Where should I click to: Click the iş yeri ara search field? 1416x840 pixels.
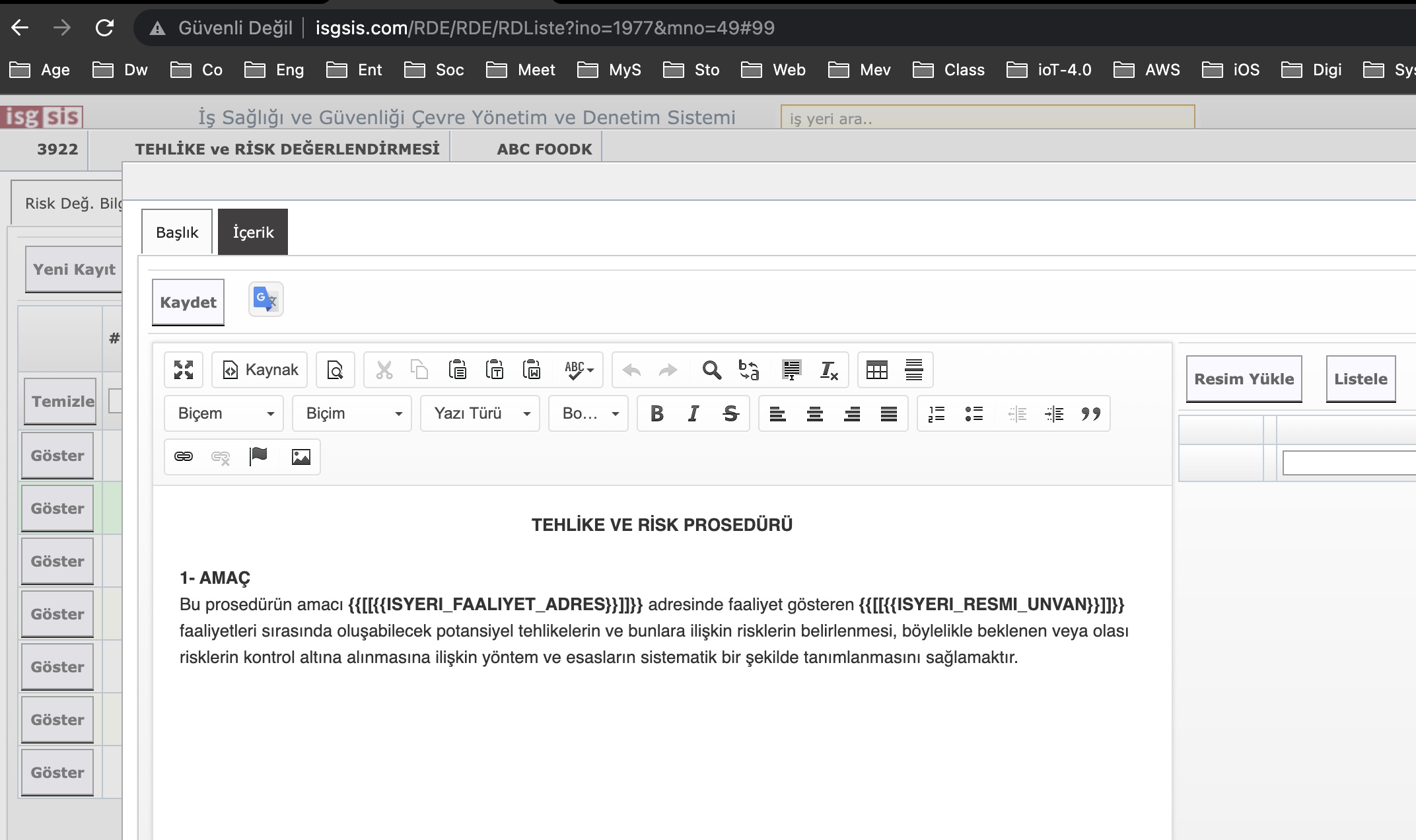pyautogui.click(x=987, y=118)
